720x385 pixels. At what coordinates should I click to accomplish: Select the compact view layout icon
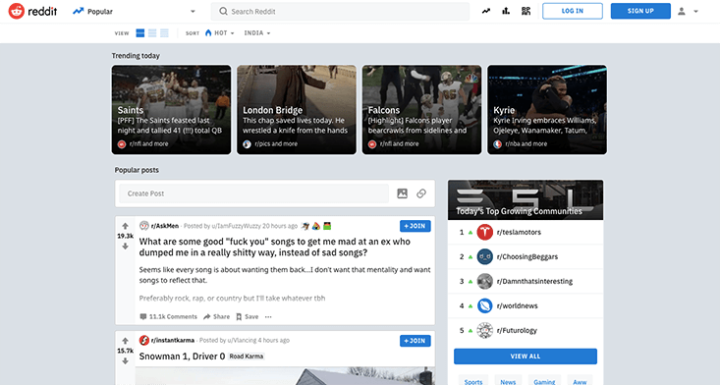point(164,33)
